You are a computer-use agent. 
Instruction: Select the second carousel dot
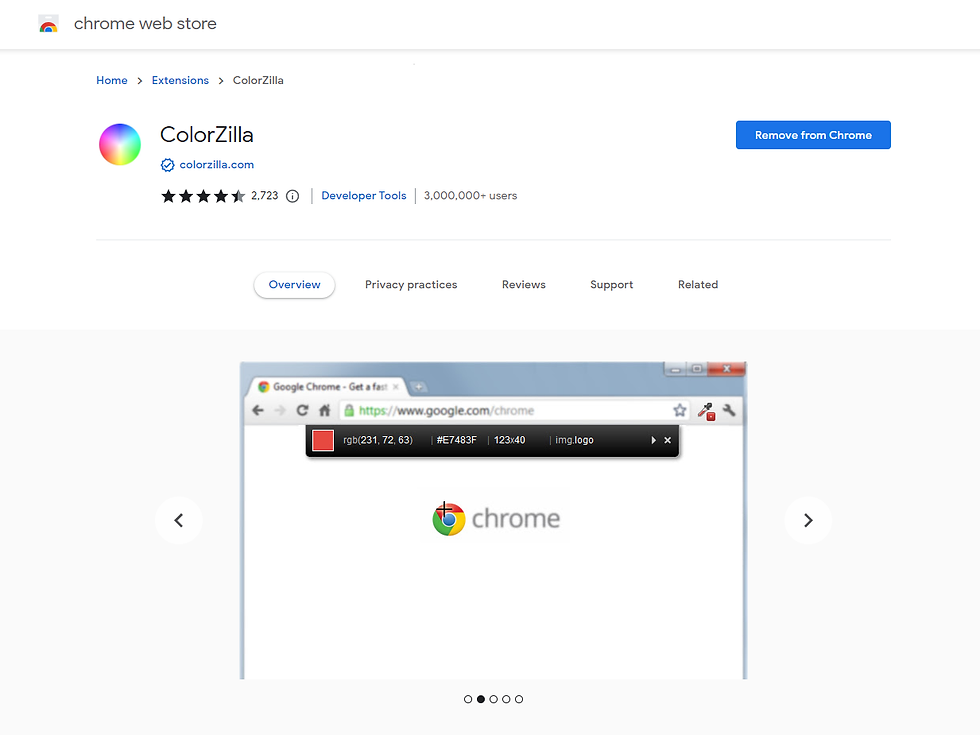481,699
